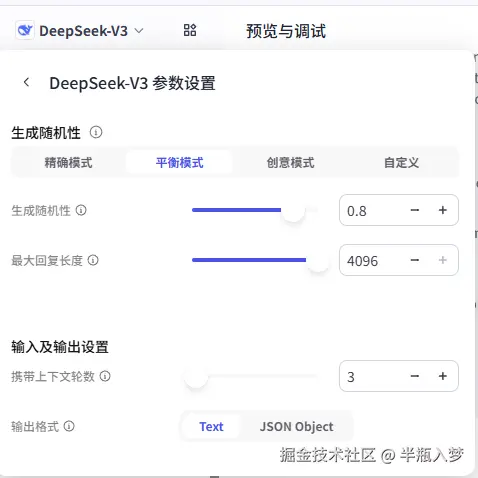This screenshot has width=478, height=478.
Task: Click the 预览与调试 heading
Action: pos(286,31)
